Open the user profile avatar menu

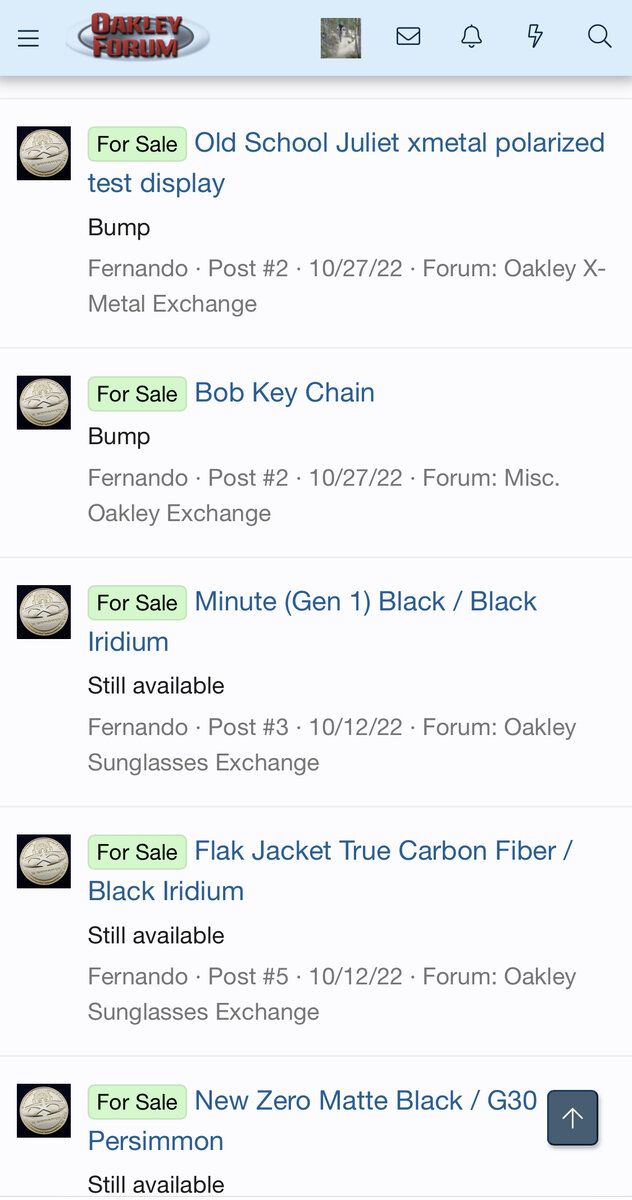point(340,38)
